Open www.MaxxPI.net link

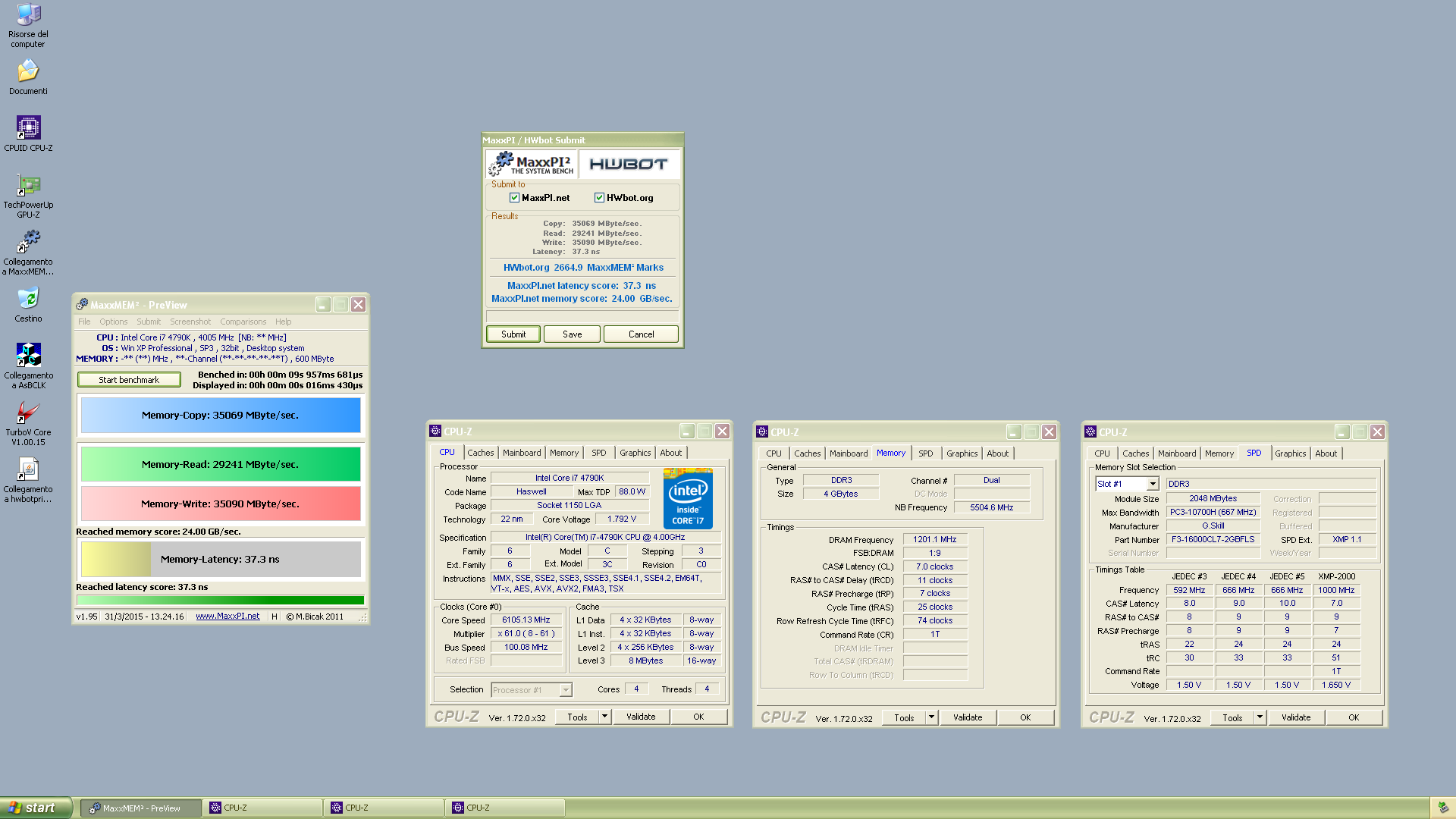coord(227,617)
